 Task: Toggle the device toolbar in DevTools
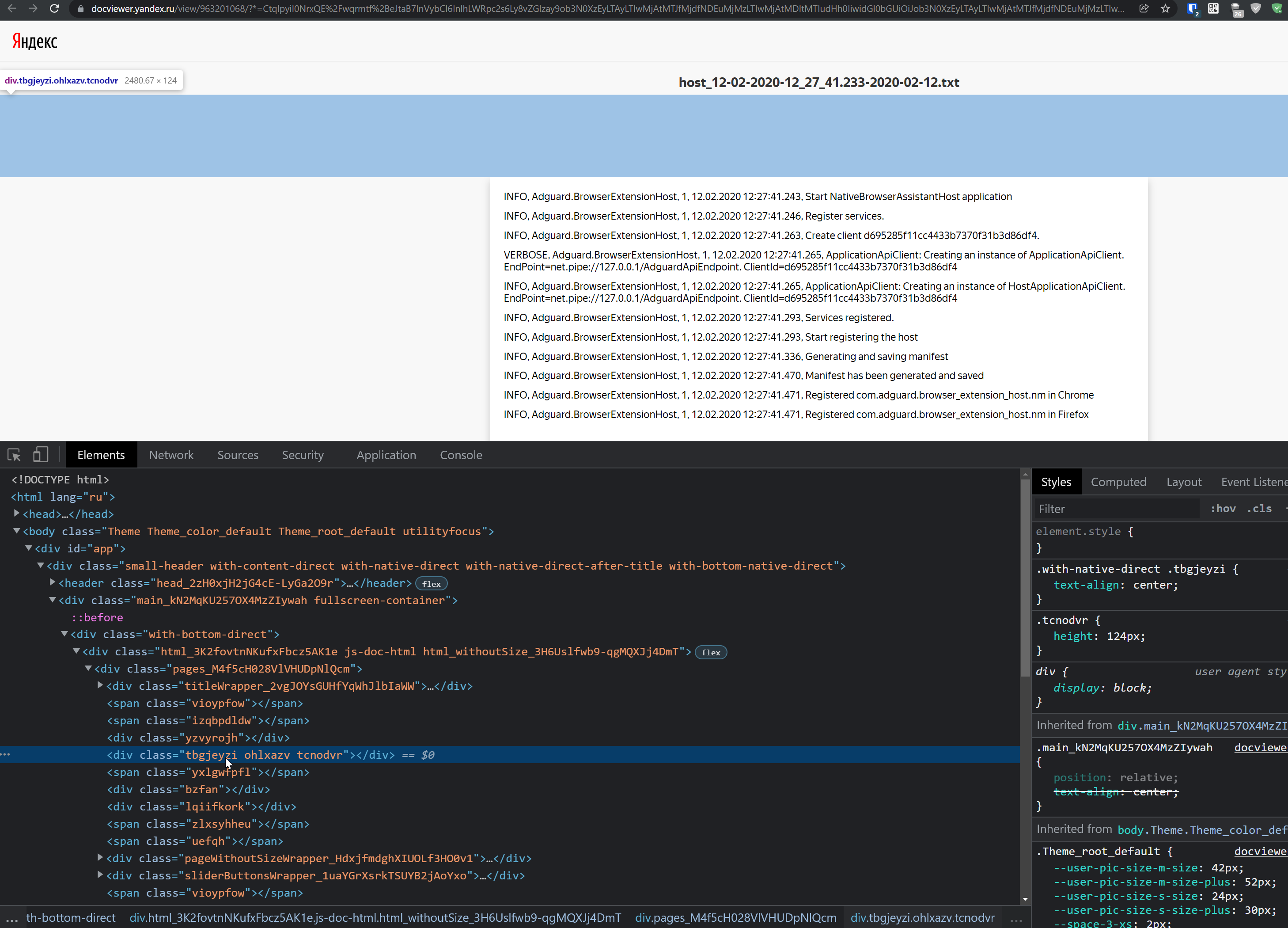coord(40,455)
